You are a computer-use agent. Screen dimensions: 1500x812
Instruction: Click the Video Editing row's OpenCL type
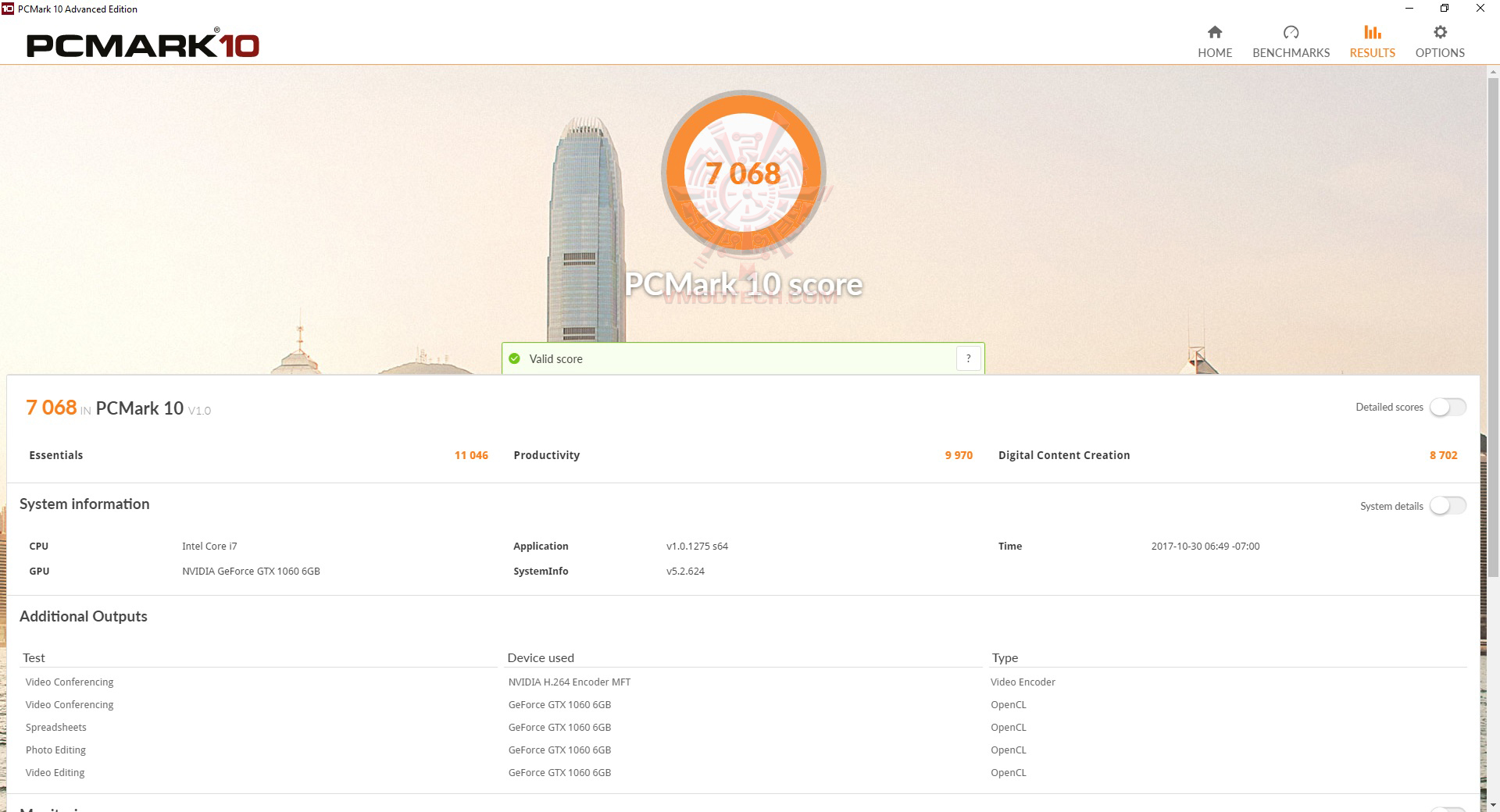coord(1008,773)
